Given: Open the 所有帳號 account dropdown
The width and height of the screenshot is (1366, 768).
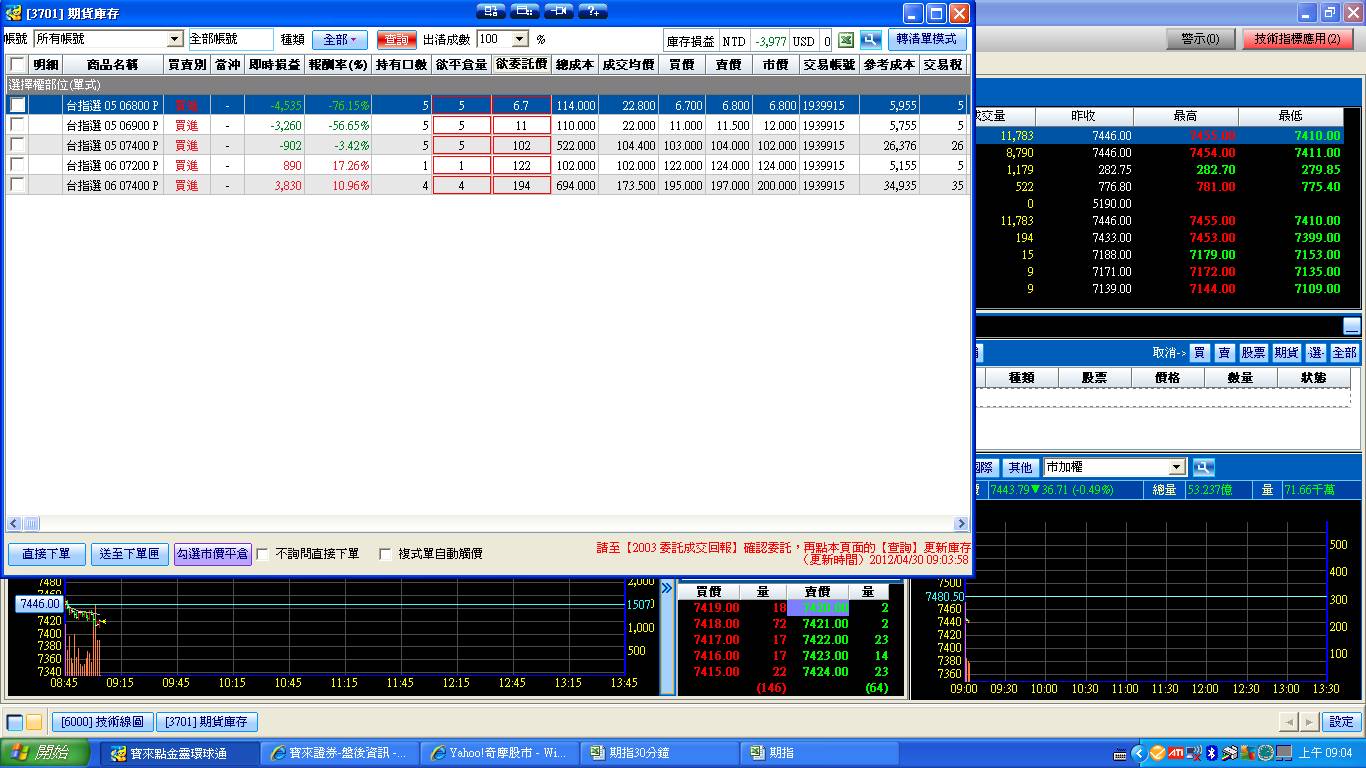Looking at the screenshot, I should point(109,39).
